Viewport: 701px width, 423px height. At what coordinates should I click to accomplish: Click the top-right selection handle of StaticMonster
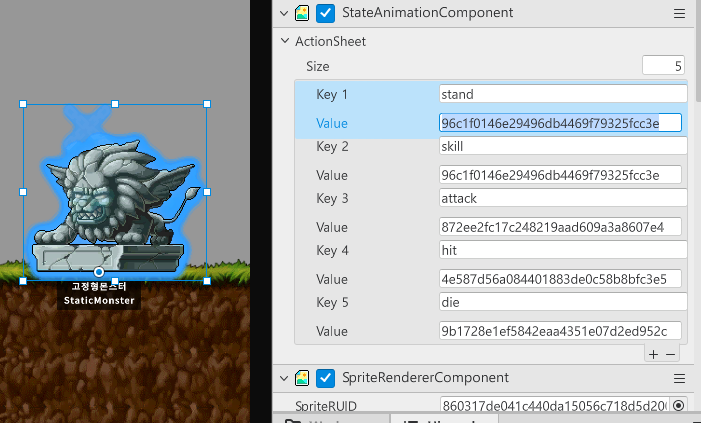[207, 104]
